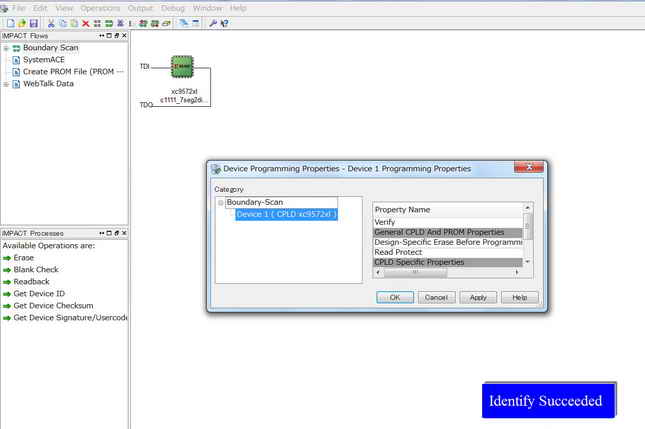Expand the Boundary Scan flow node
Image resolution: width=645 pixels, height=429 pixels.
coord(6,48)
